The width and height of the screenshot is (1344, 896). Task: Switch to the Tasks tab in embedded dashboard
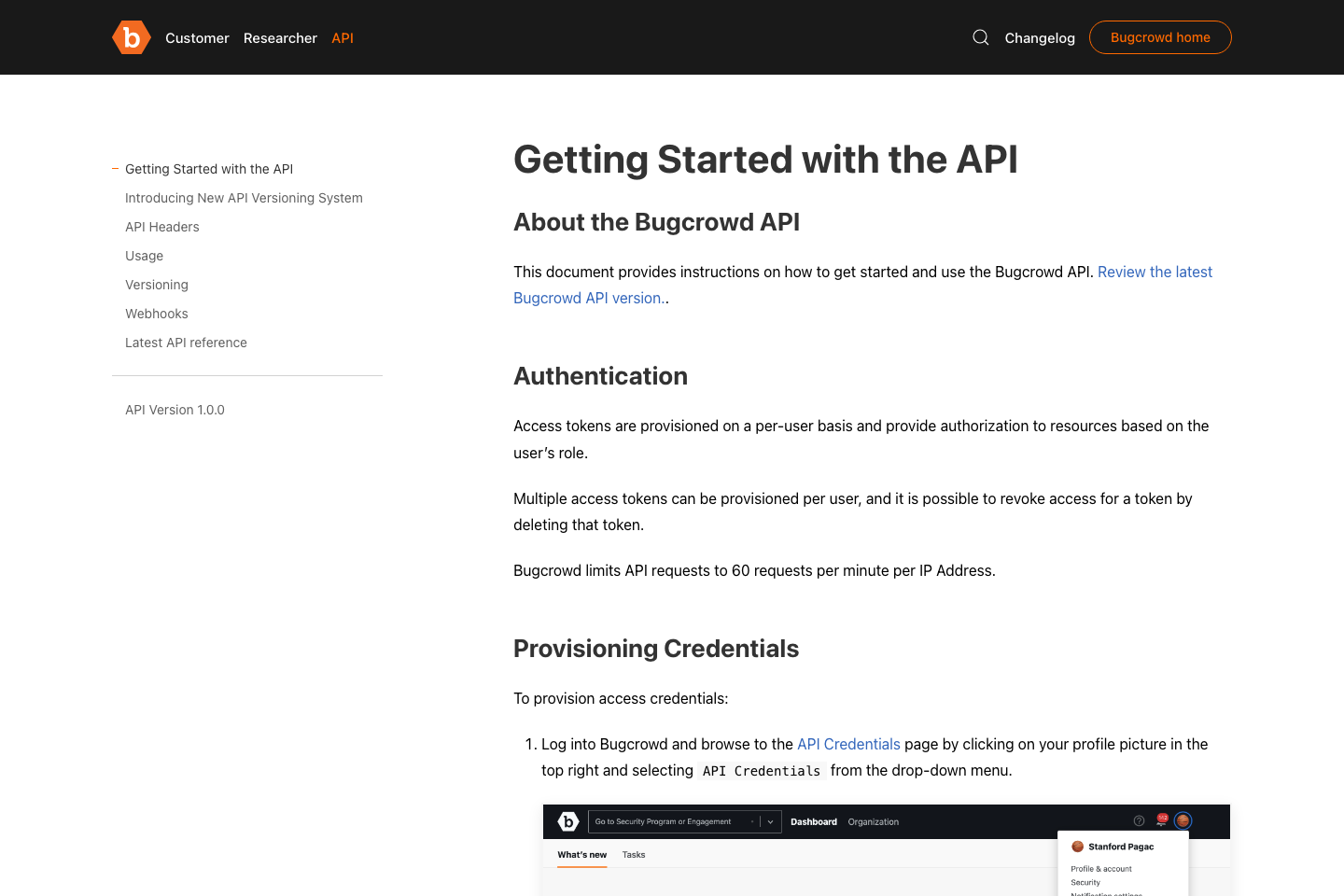634,855
